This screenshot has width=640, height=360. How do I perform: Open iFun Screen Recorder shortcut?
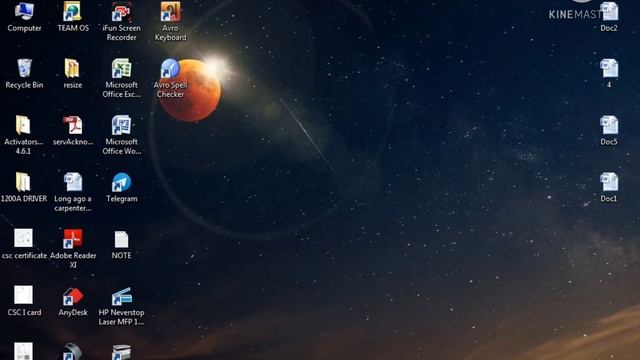(x=121, y=21)
